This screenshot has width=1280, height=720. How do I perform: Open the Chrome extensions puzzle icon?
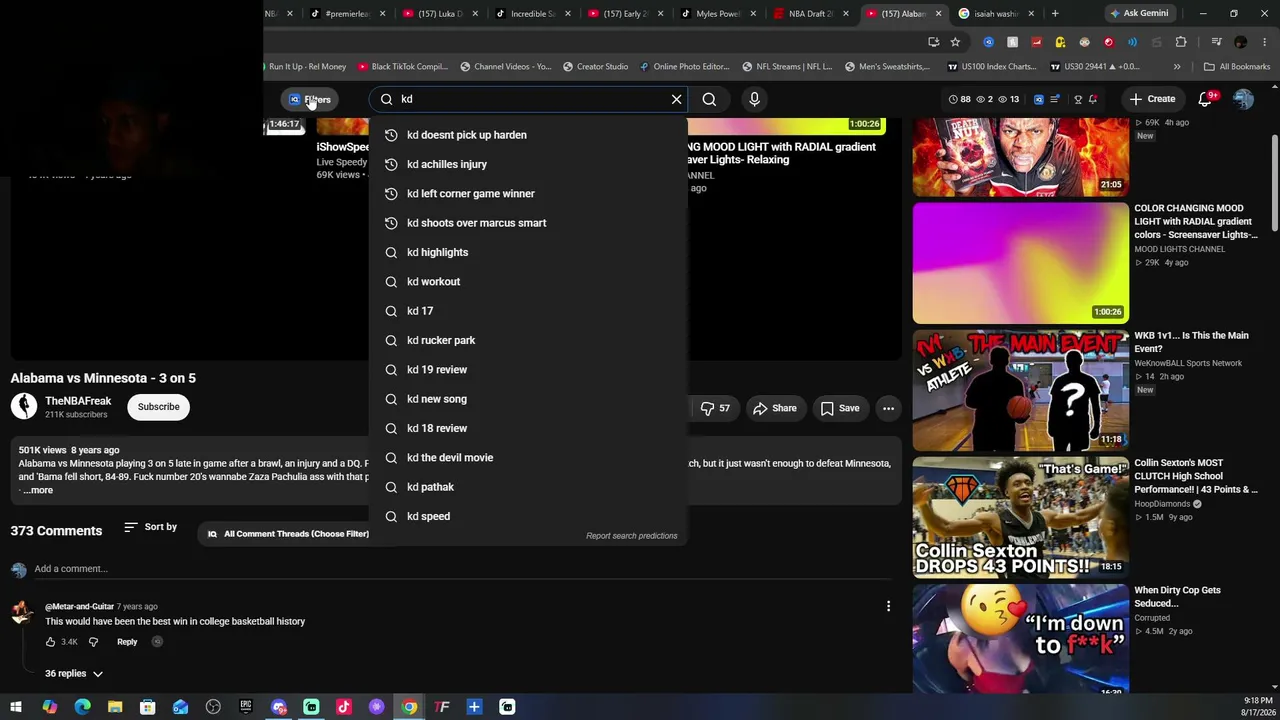[x=1181, y=42]
